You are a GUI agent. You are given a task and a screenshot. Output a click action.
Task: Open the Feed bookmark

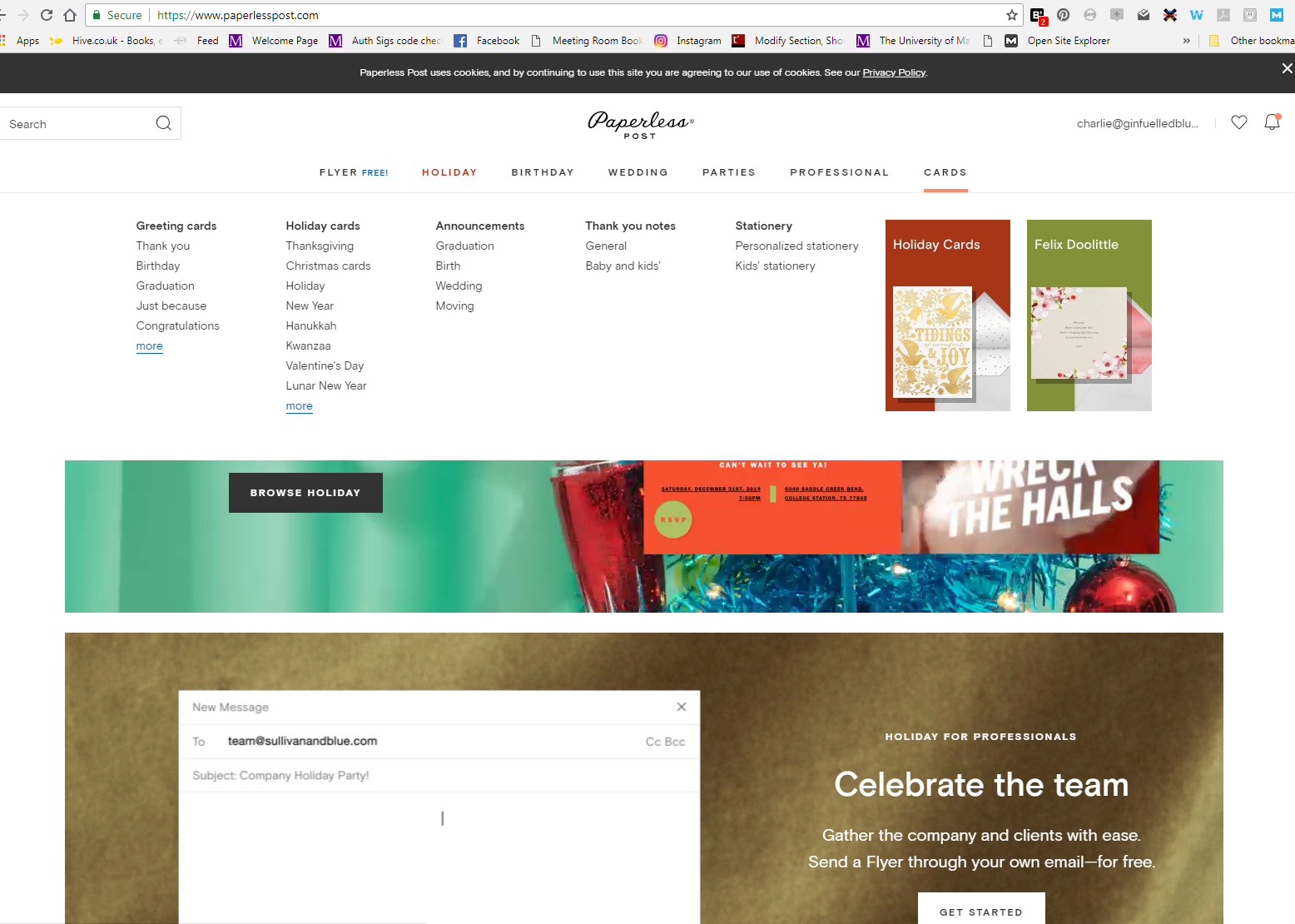[x=197, y=41]
